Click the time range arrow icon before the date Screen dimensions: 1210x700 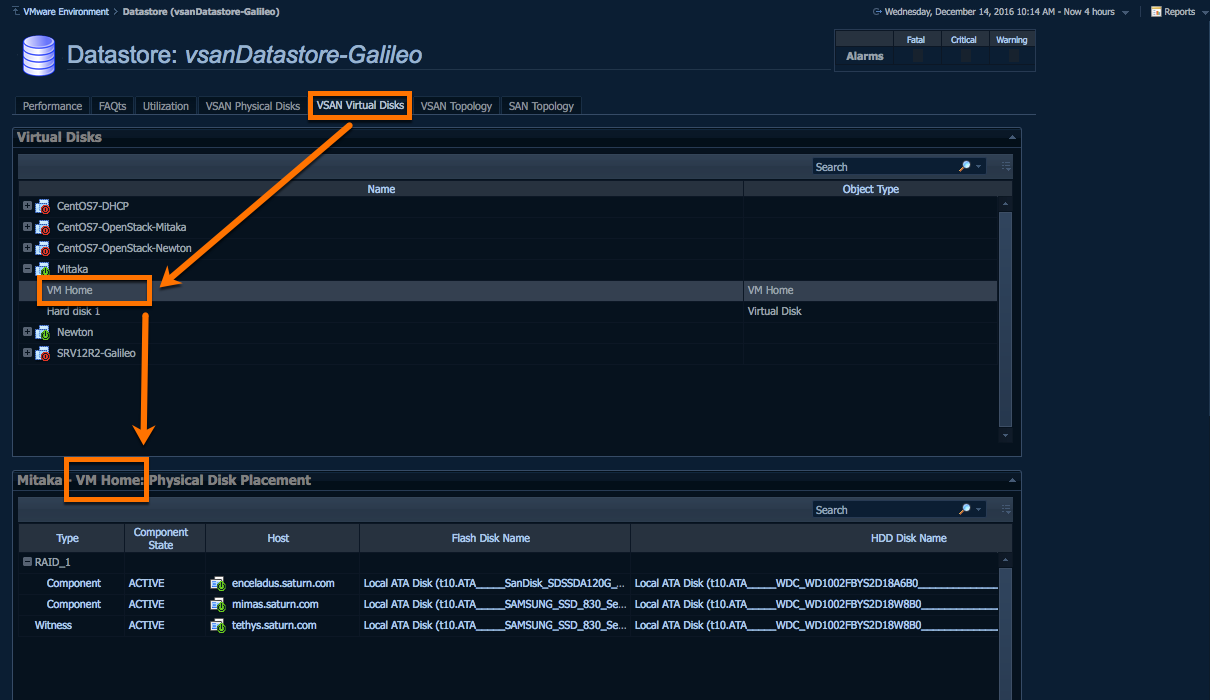pyautogui.click(x=877, y=12)
